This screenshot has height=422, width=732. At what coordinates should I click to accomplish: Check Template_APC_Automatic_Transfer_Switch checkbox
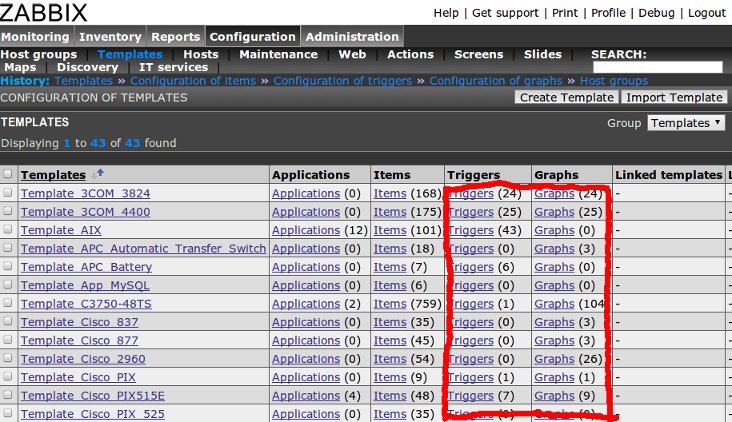tap(7, 247)
